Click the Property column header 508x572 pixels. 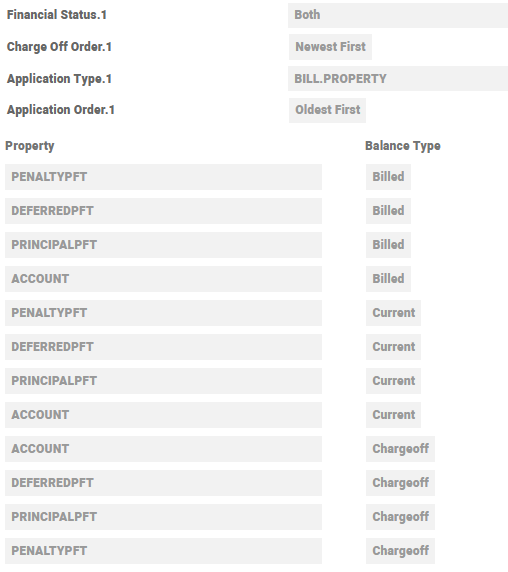click(x=30, y=146)
